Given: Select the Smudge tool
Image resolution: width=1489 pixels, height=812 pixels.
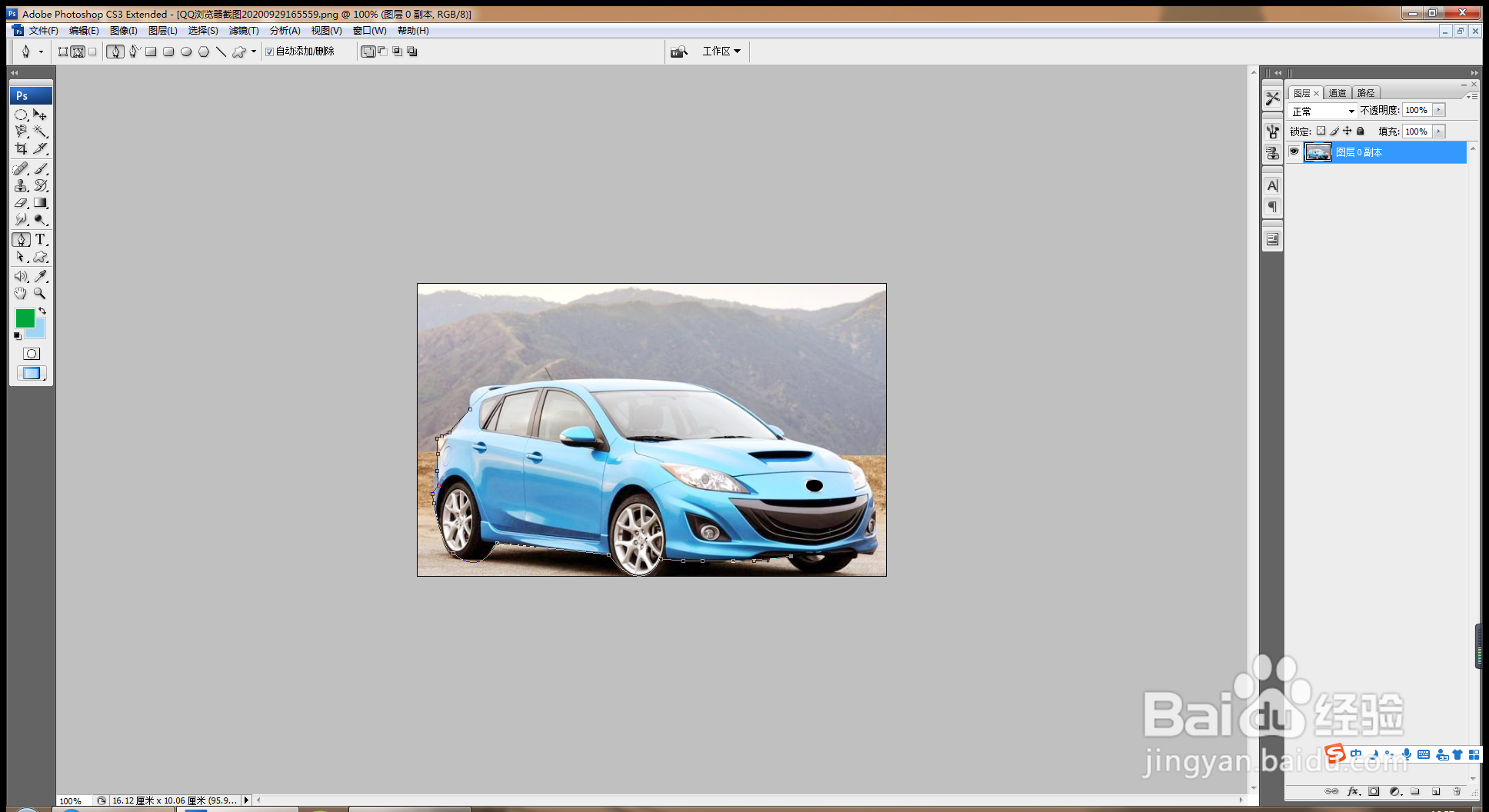Looking at the screenshot, I should [x=21, y=220].
